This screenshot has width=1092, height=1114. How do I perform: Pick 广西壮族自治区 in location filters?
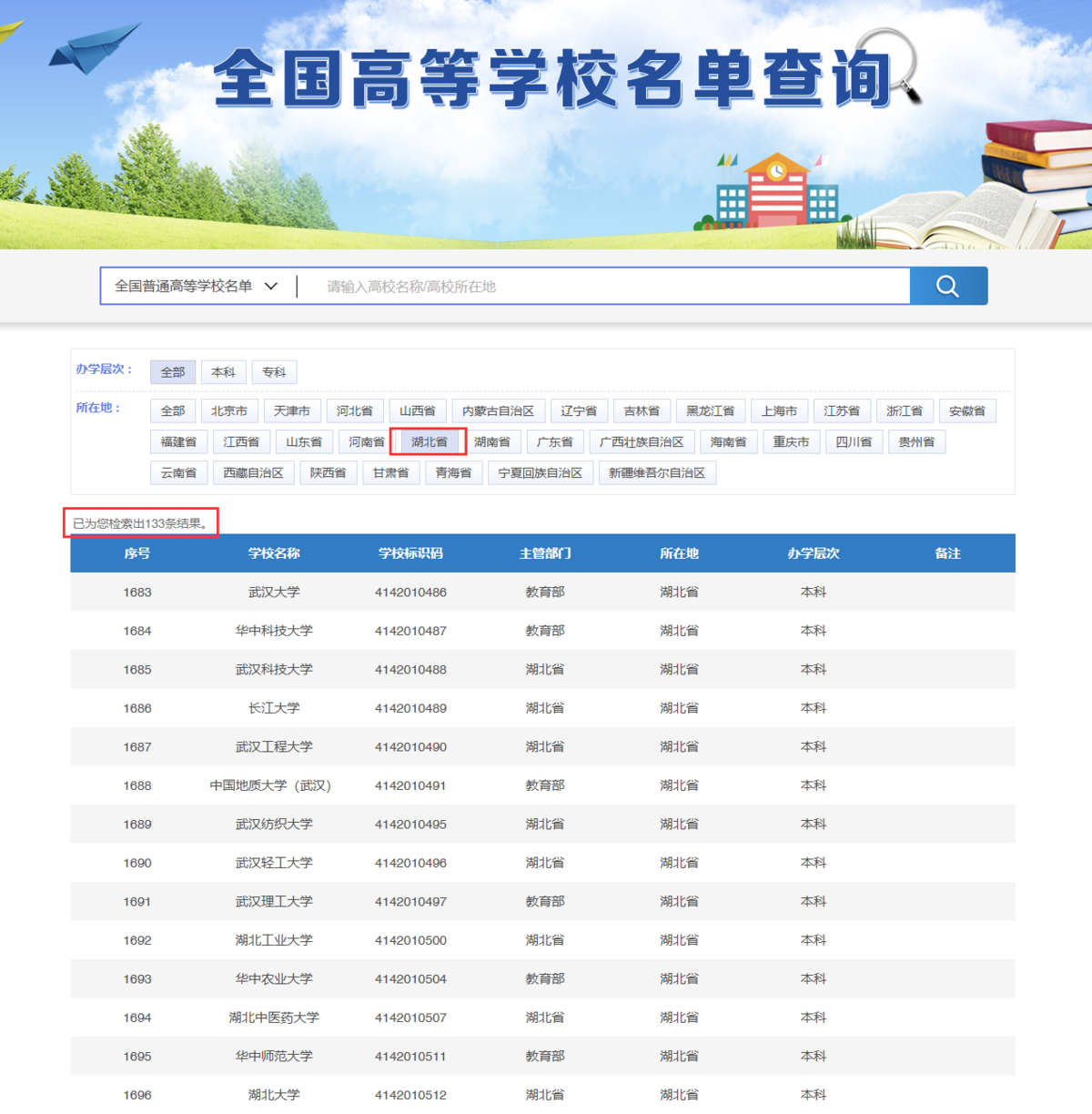pos(642,442)
